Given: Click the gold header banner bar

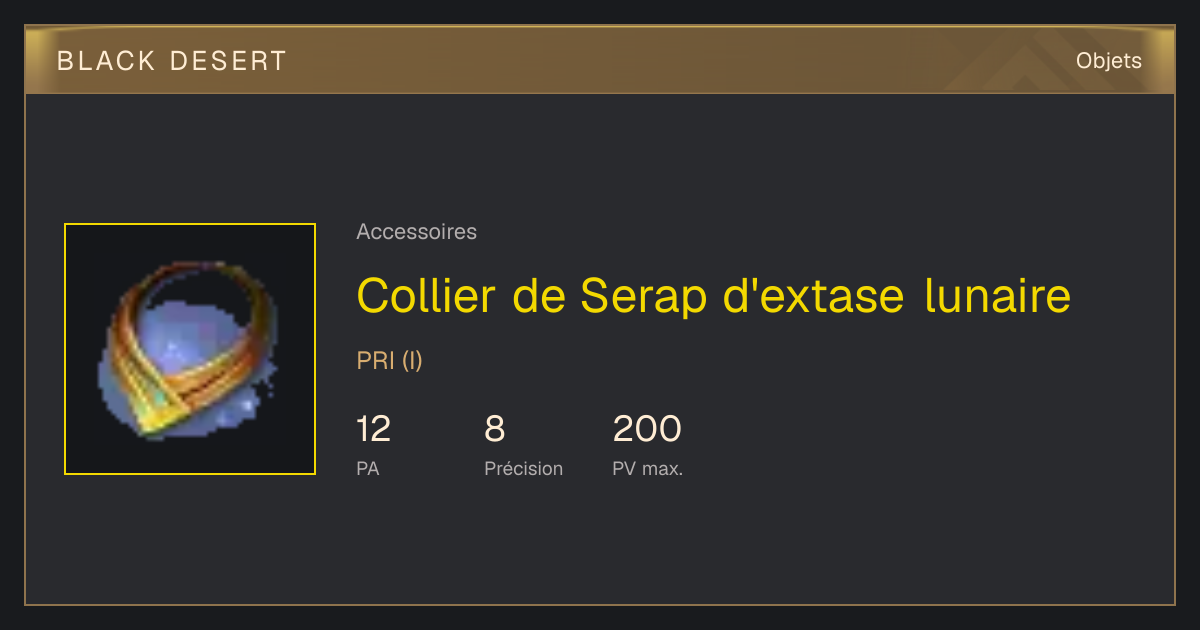Looking at the screenshot, I should tap(600, 60).
